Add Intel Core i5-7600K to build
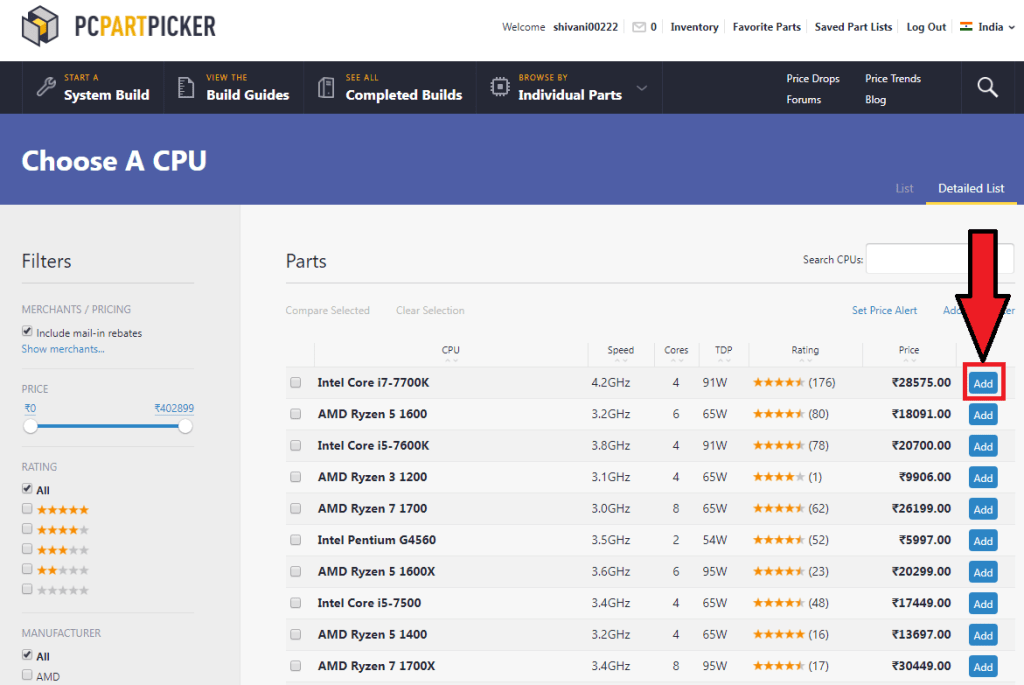 [x=983, y=446]
